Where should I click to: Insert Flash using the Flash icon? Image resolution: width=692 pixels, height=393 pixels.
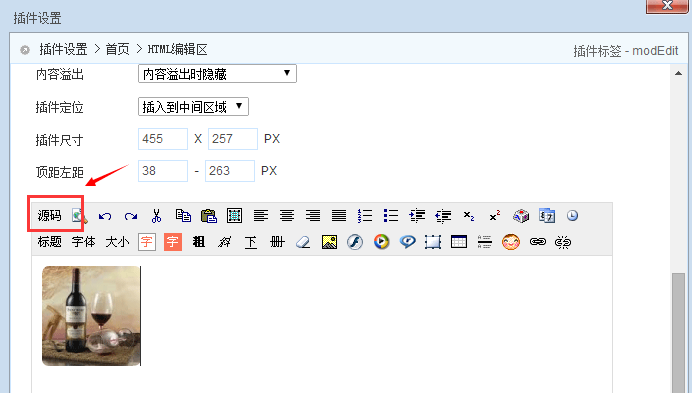(x=355, y=242)
